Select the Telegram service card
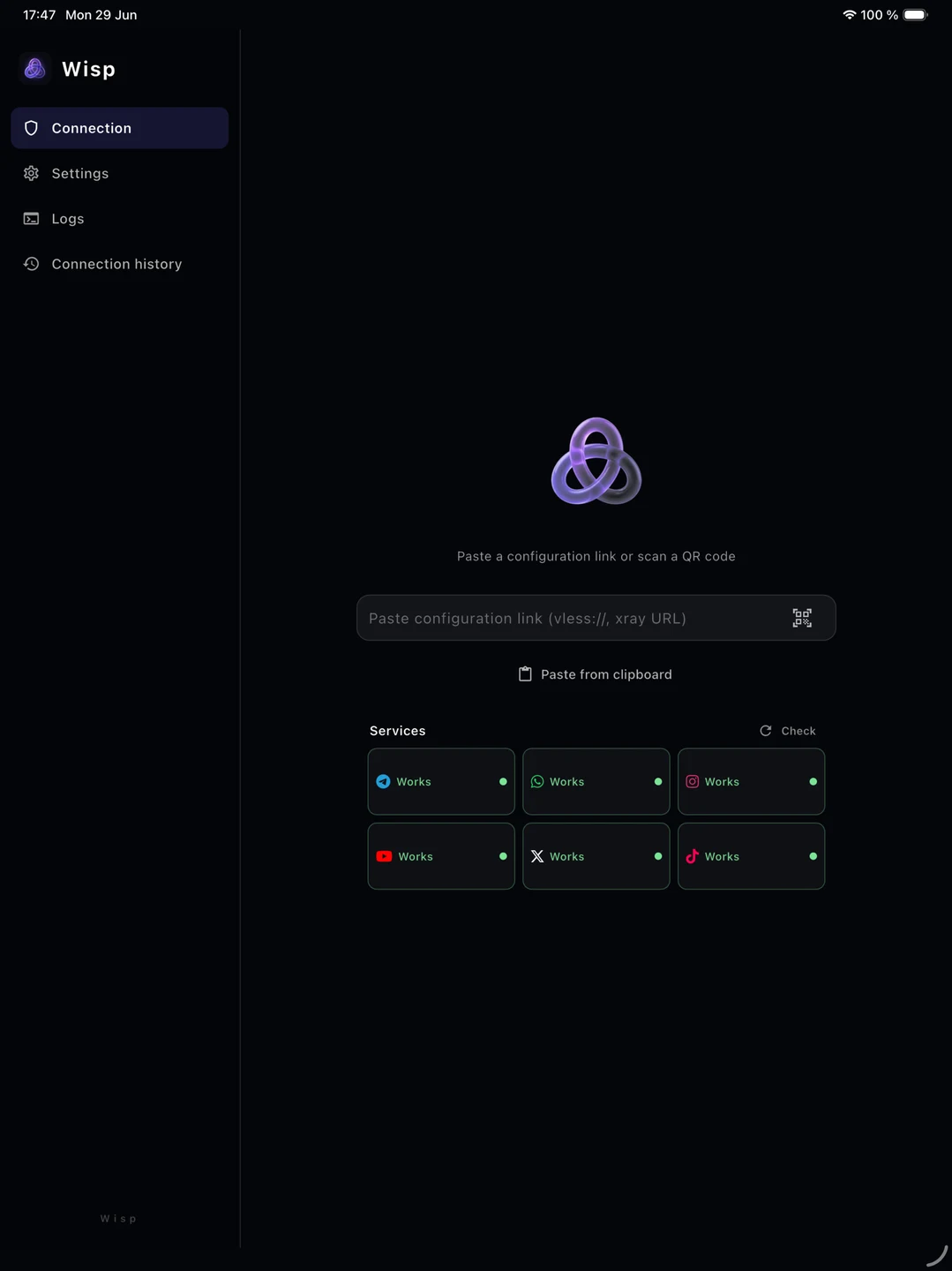 click(441, 782)
